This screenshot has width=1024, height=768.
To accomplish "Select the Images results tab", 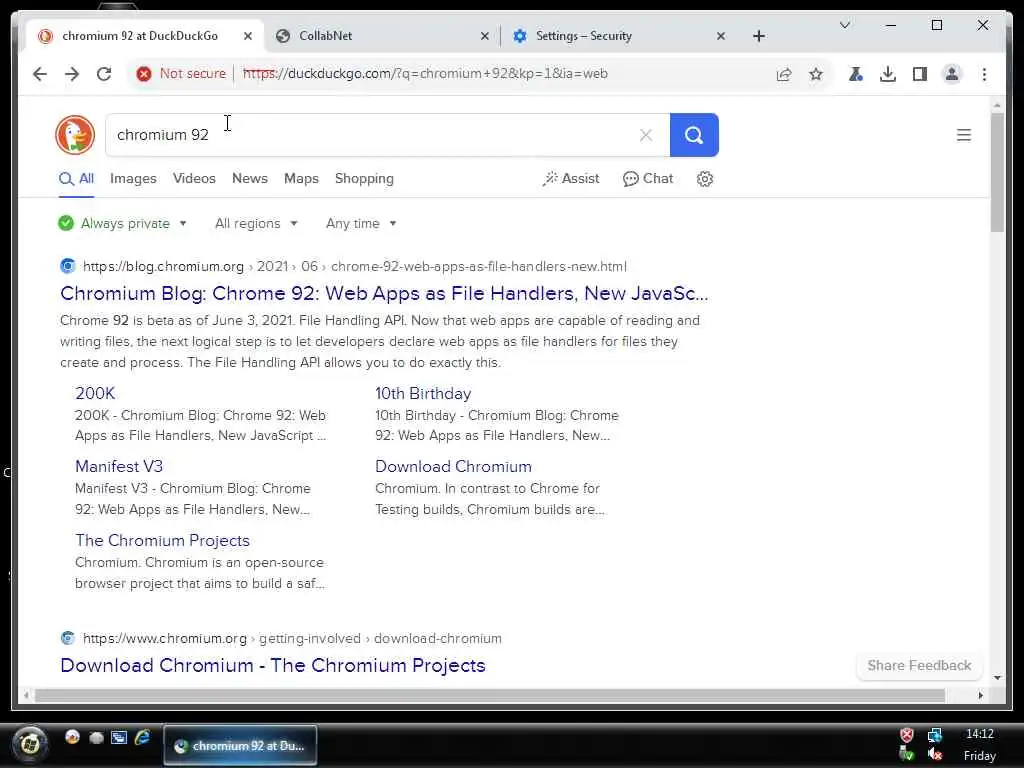I will 133,179.
